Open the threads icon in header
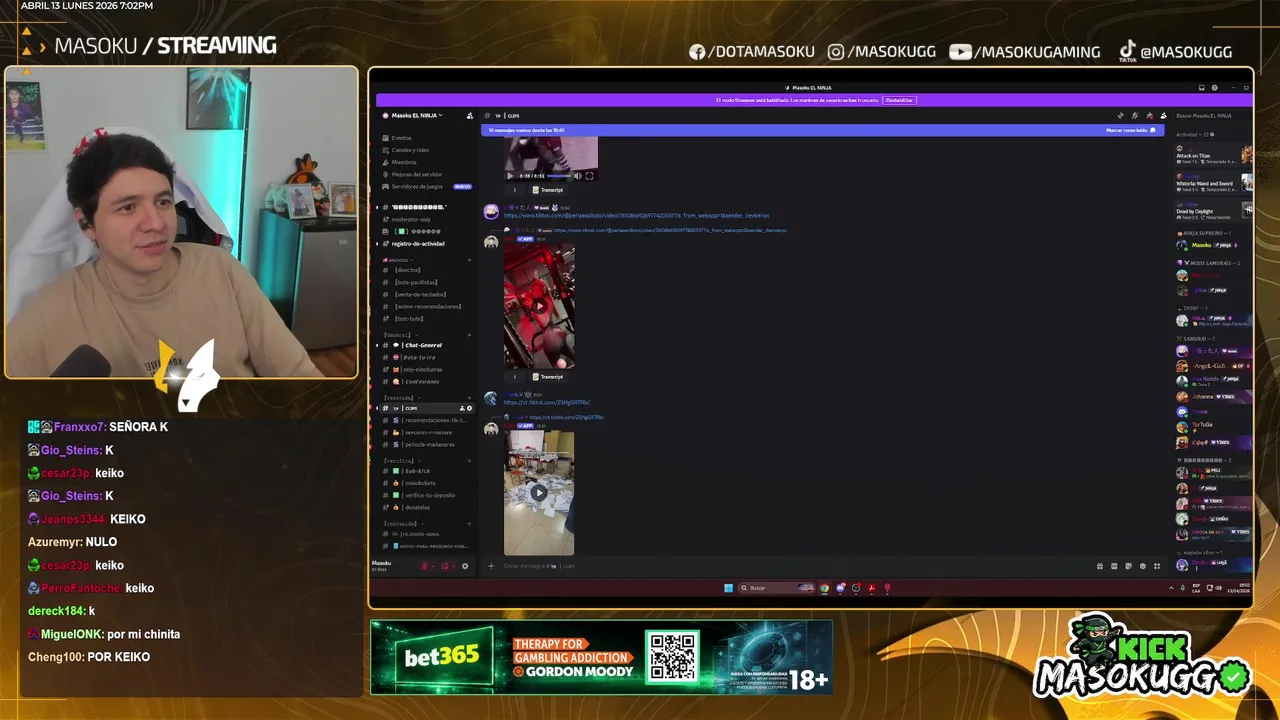Viewport: 1280px width, 720px height. point(1120,115)
